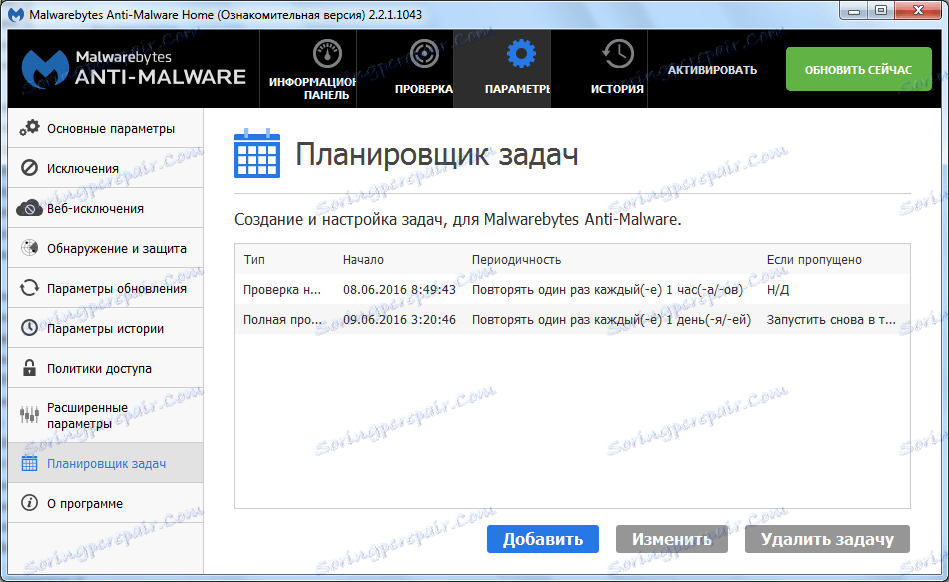The height and width of the screenshot is (582, 949).
Task: Click the cloud icon for Веб-исключения
Action: (29, 208)
